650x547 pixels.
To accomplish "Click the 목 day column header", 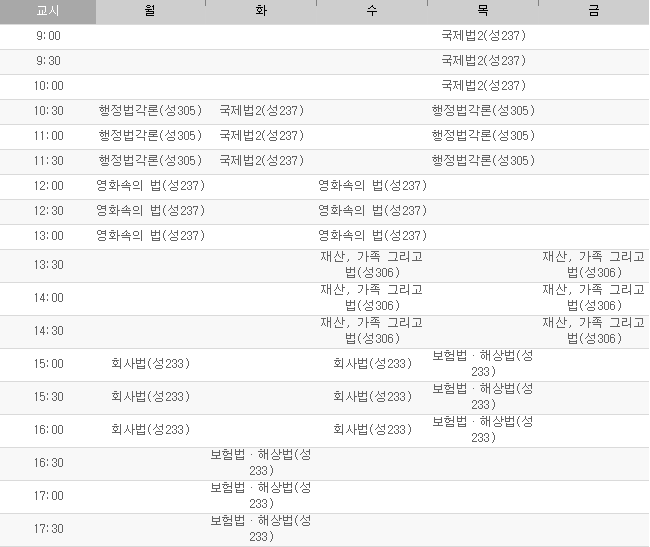I will tap(483, 11).
